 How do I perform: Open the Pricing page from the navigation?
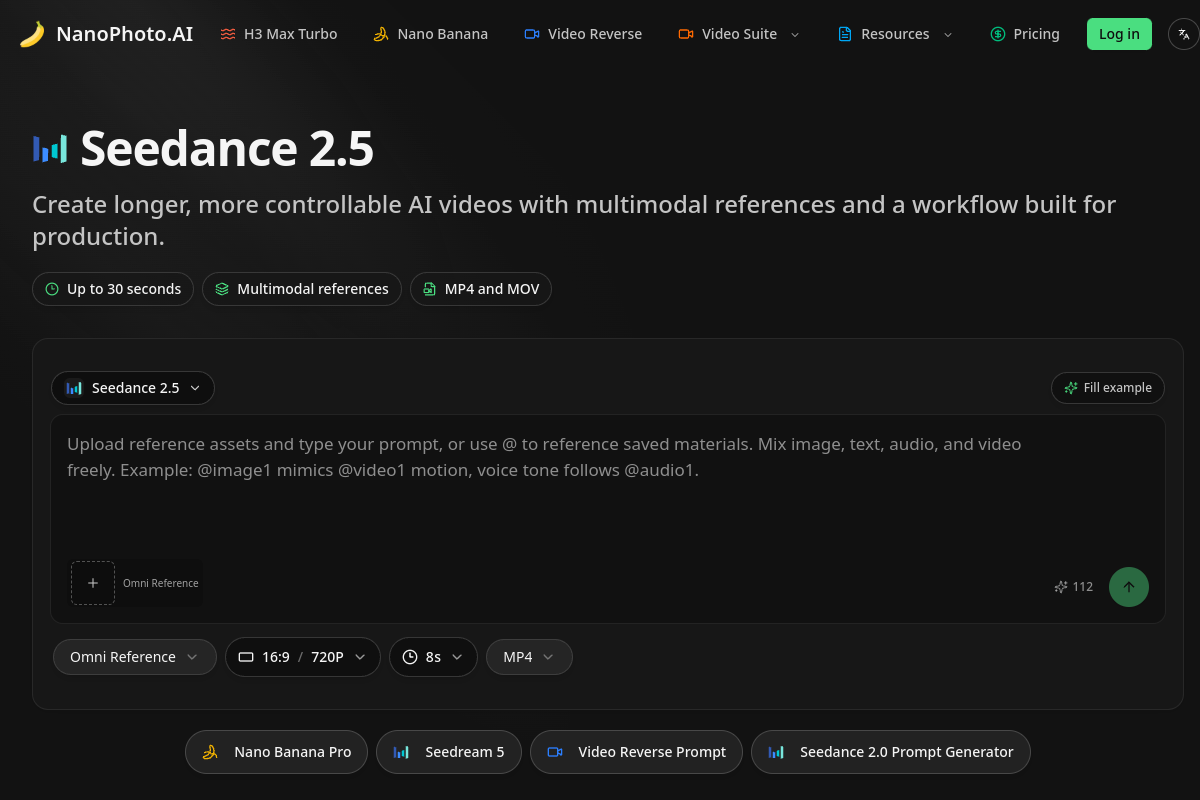pyautogui.click(x=1025, y=34)
